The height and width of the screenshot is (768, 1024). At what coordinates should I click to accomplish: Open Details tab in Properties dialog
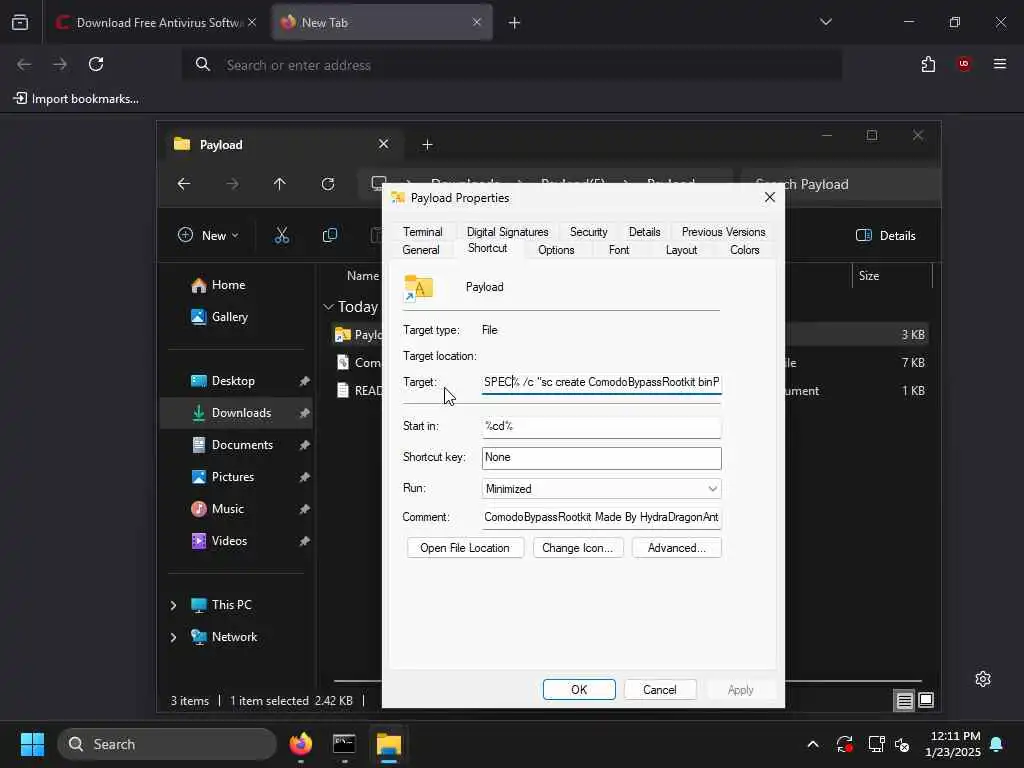tap(645, 232)
